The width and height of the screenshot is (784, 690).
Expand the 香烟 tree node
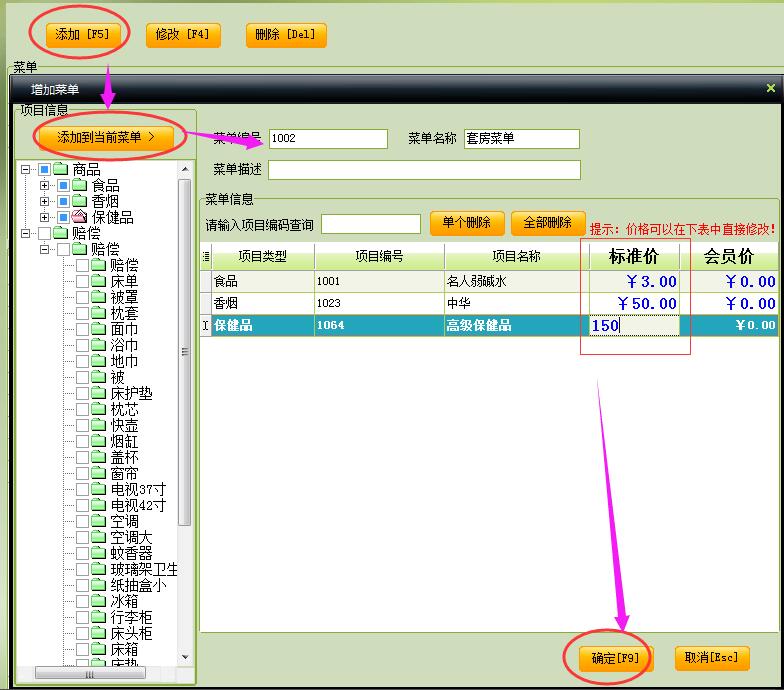pos(44,202)
